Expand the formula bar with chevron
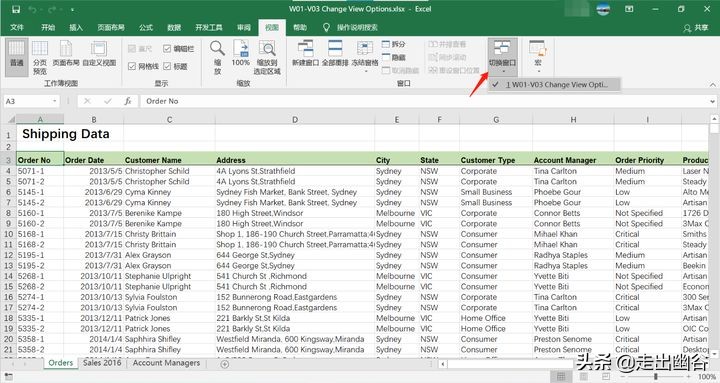Screen dimensions: 720x383 pyautogui.click(x=712, y=101)
